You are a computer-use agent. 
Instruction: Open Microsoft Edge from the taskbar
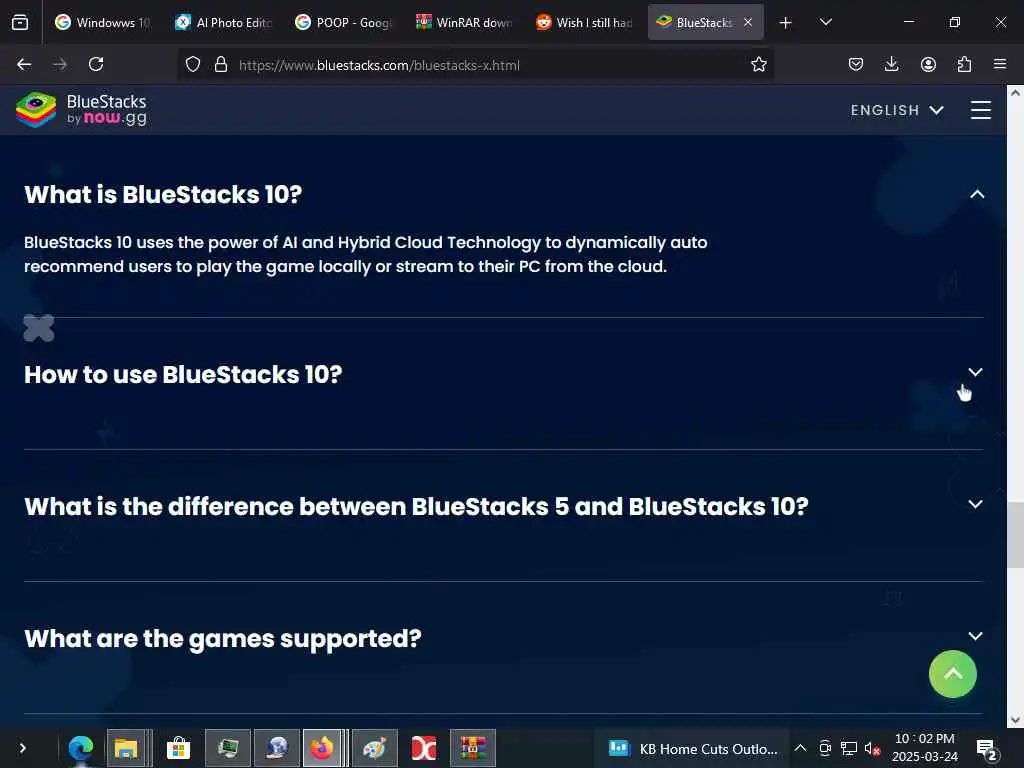tap(81, 748)
